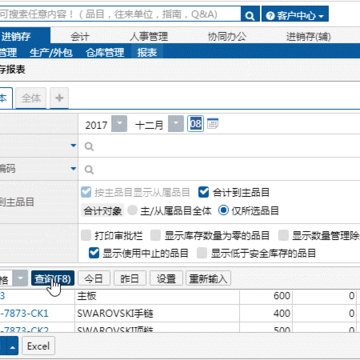
Task: Open the 客户中心 help dropdown
Action: click(x=295, y=15)
